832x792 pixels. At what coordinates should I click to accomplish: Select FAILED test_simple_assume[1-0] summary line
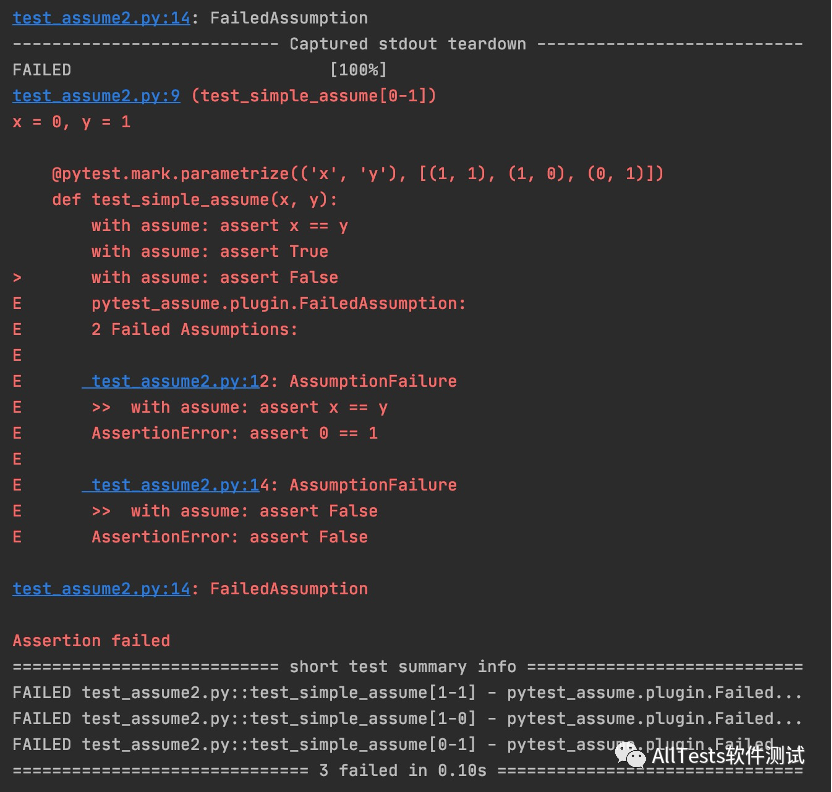pyautogui.click(x=407, y=719)
